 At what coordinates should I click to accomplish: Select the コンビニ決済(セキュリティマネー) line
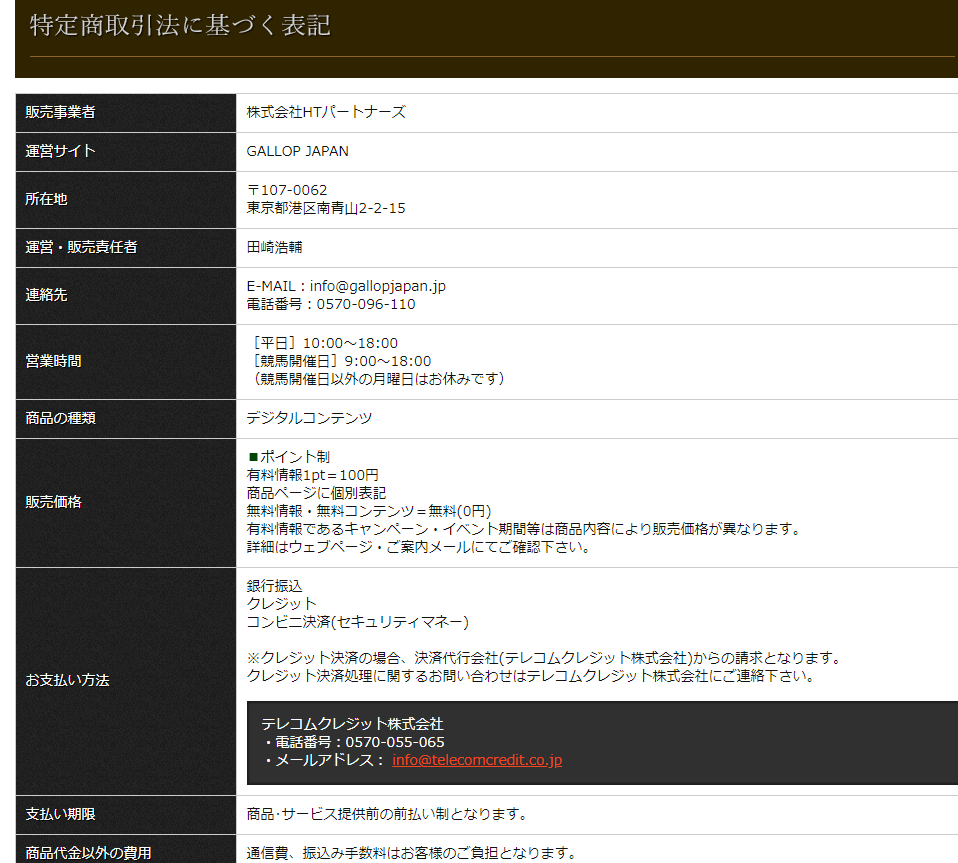(357, 622)
